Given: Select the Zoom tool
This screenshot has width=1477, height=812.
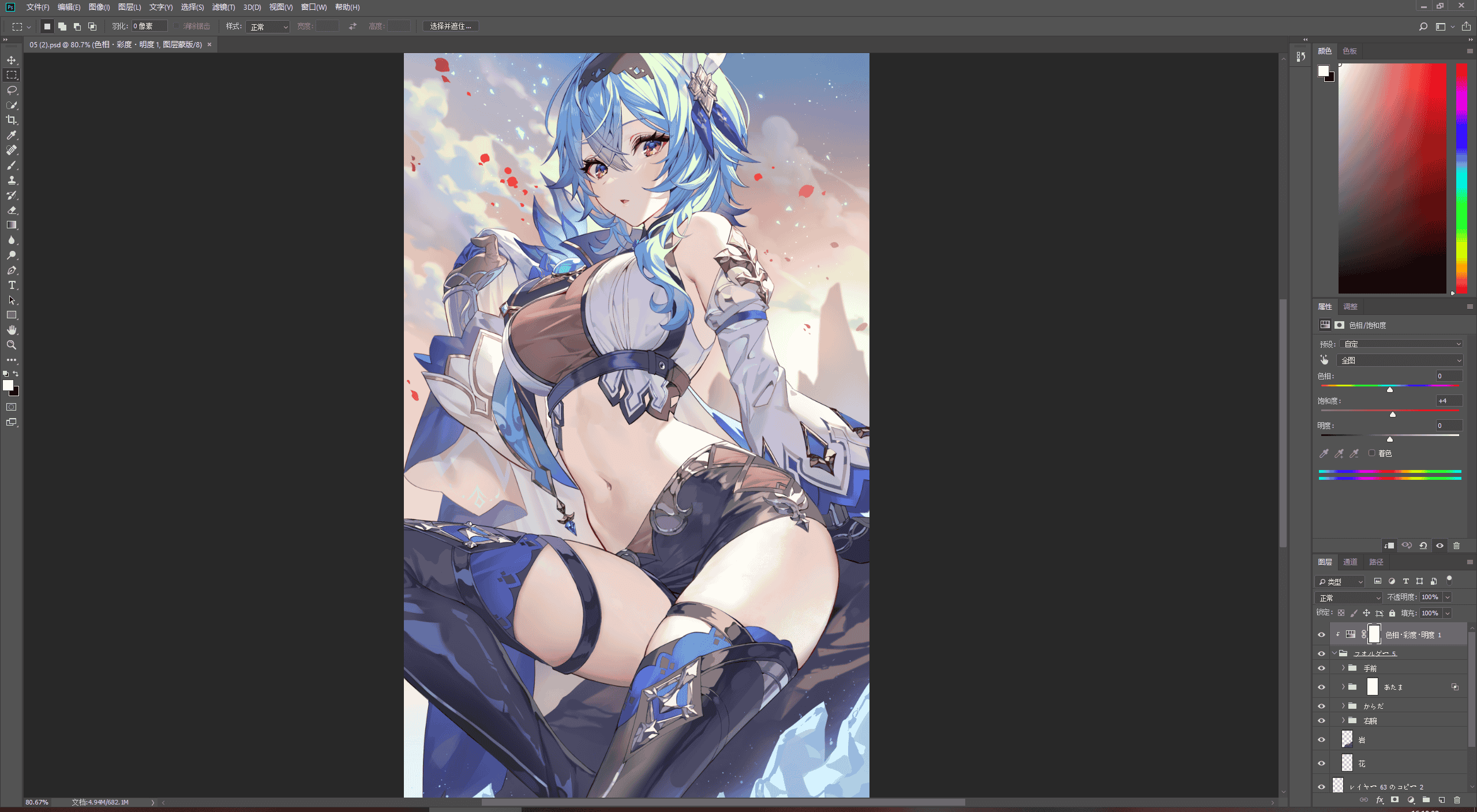Looking at the screenshot, I should coord(12,345).
